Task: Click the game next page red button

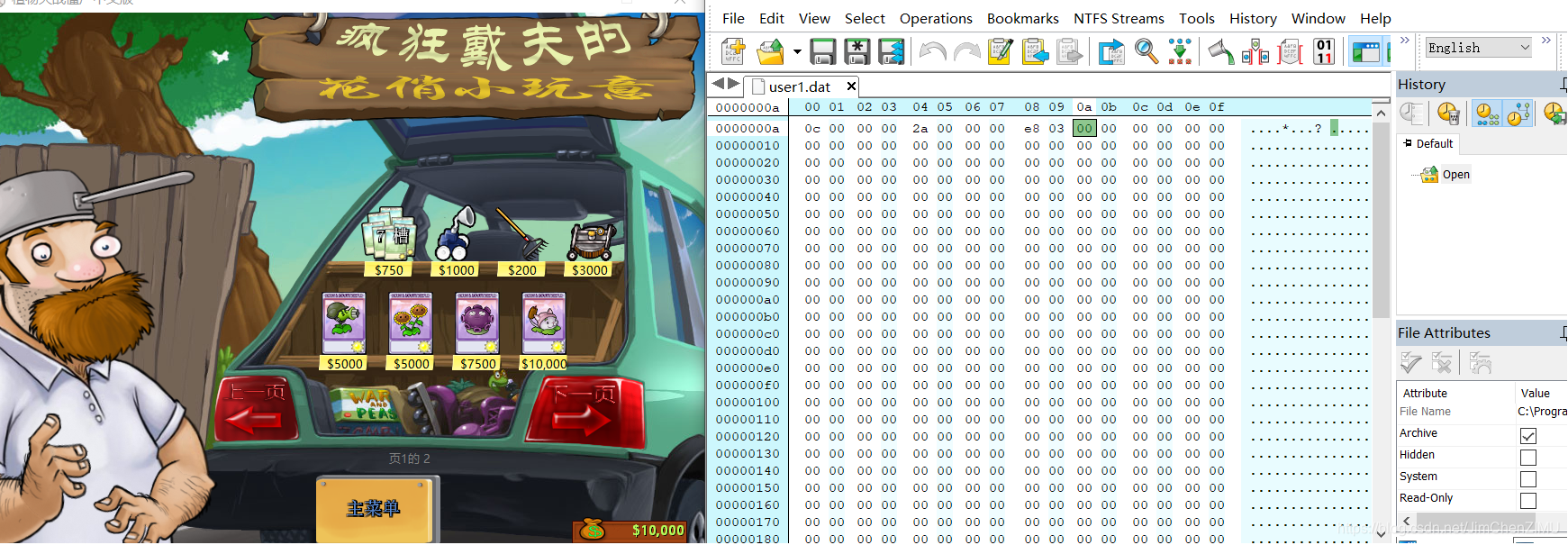Action: pyautogui.click(x=585, y=412)
